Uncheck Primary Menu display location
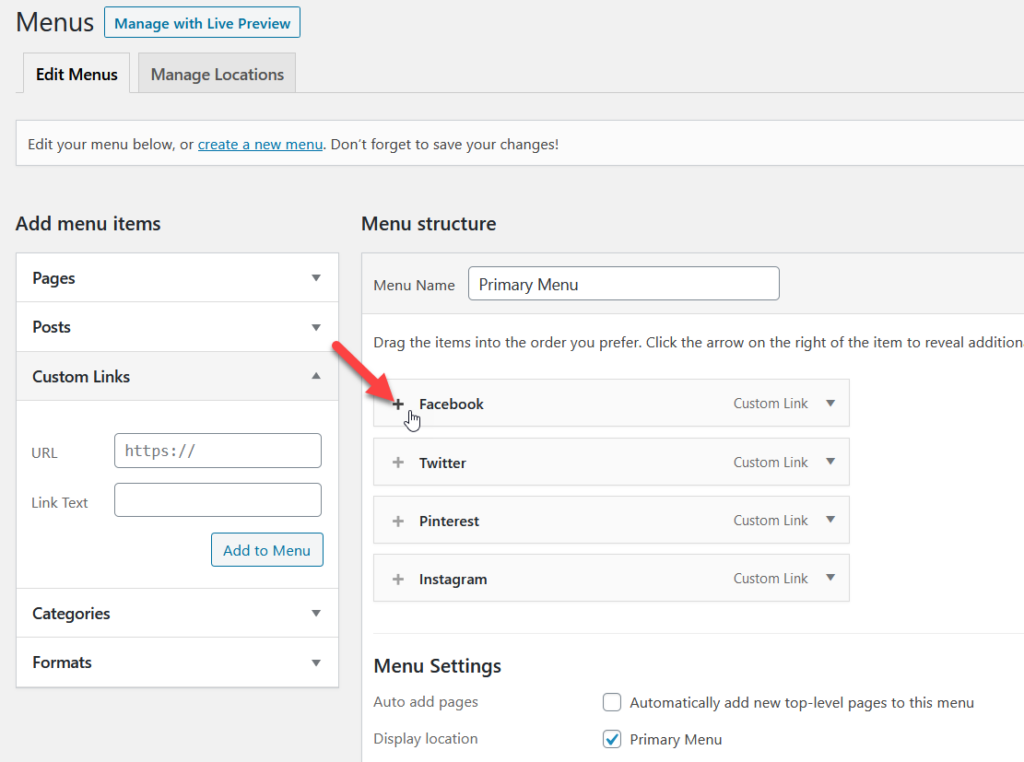This screenshot has height=762, width=1024. (x=612, y=738)
